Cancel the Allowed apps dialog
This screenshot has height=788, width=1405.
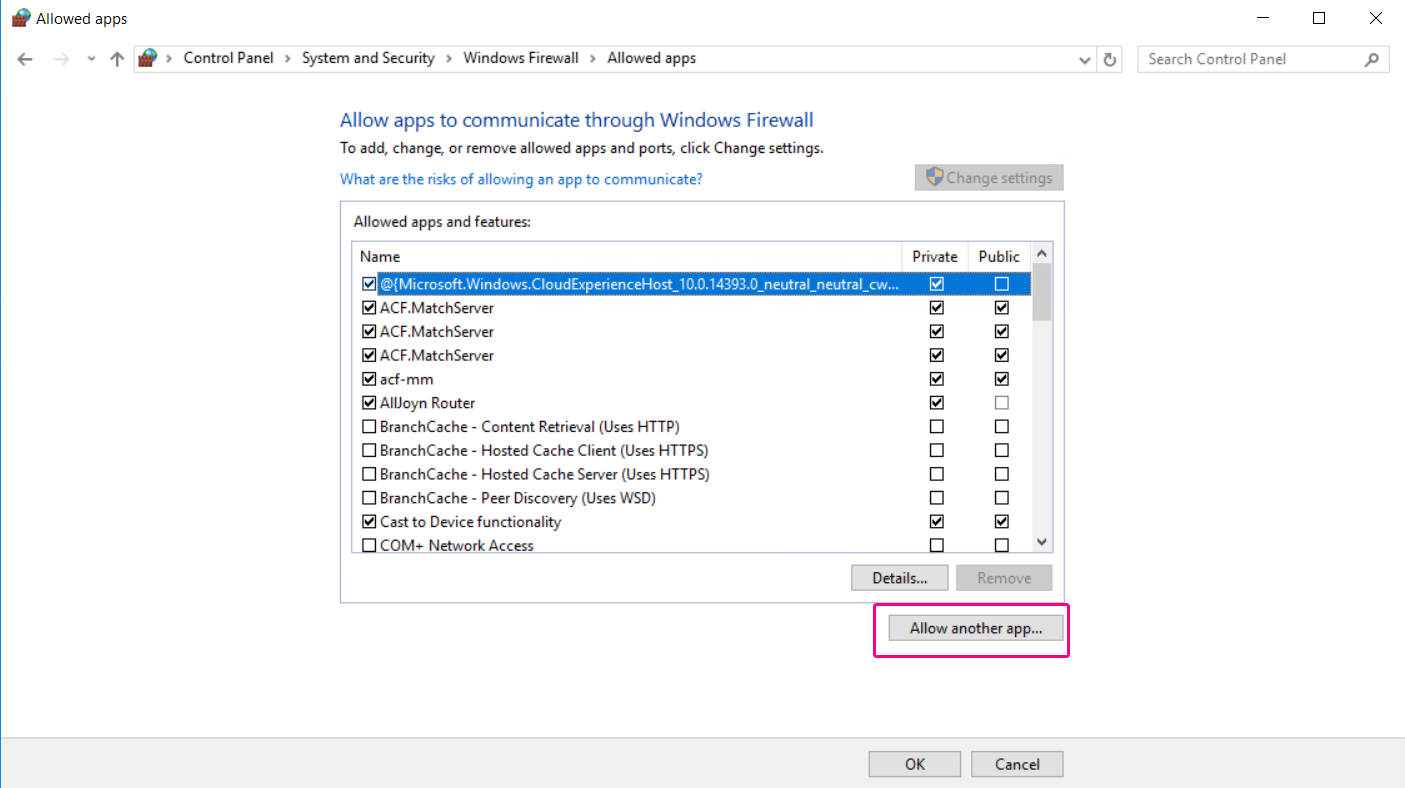tap(1017, 764)
